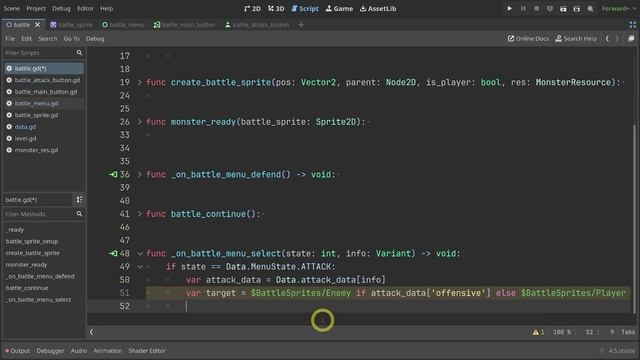Open battle_menu.gd script
This screenshot has height=360, width=640.
point(44,103)
